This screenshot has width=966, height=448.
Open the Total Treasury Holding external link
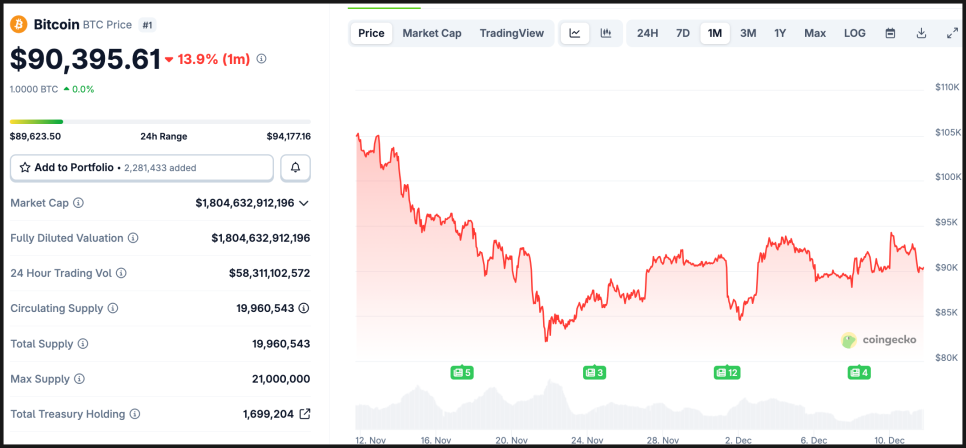click(305, 414)
